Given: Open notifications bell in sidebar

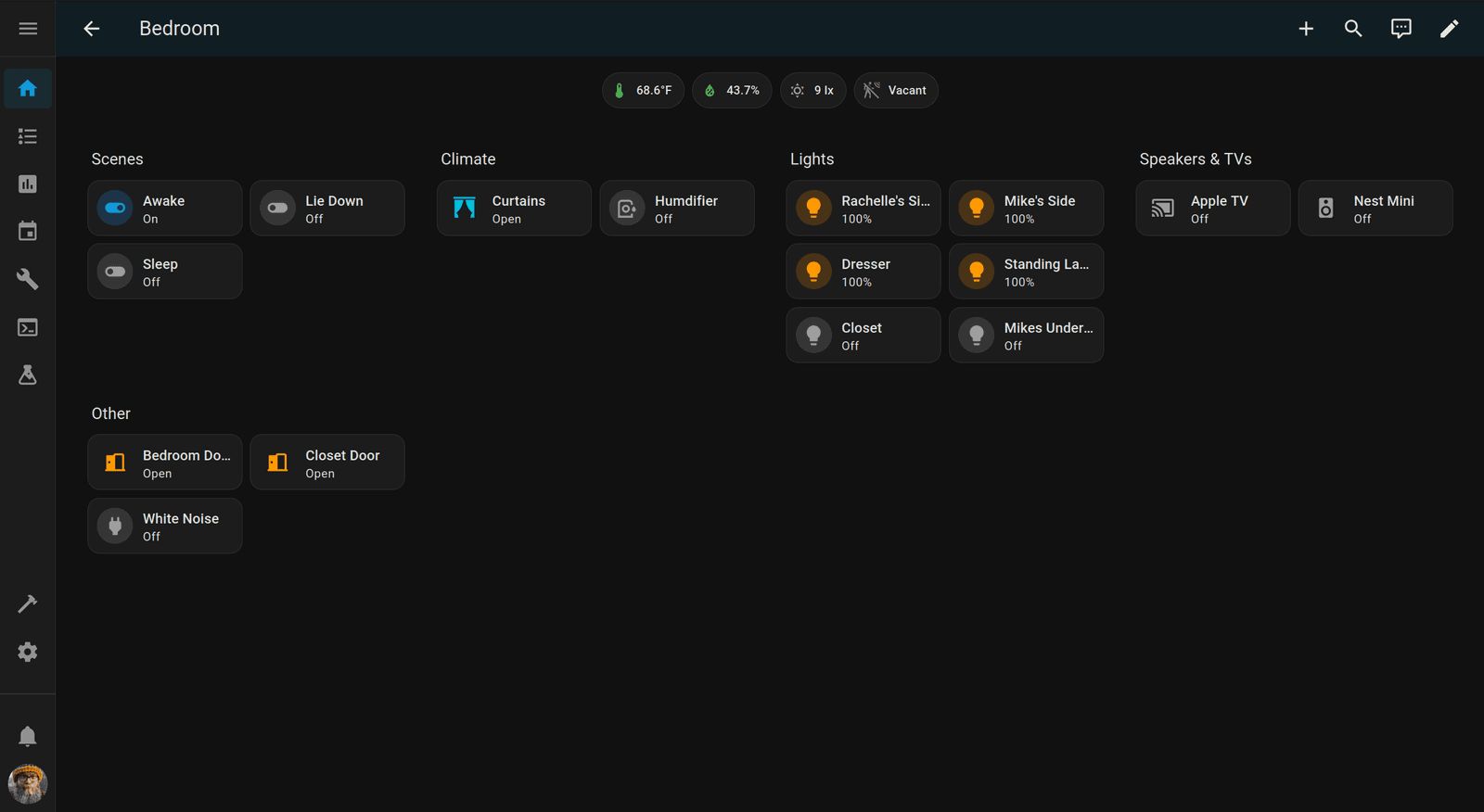Looking at the screenshot, I should (28, 736).
